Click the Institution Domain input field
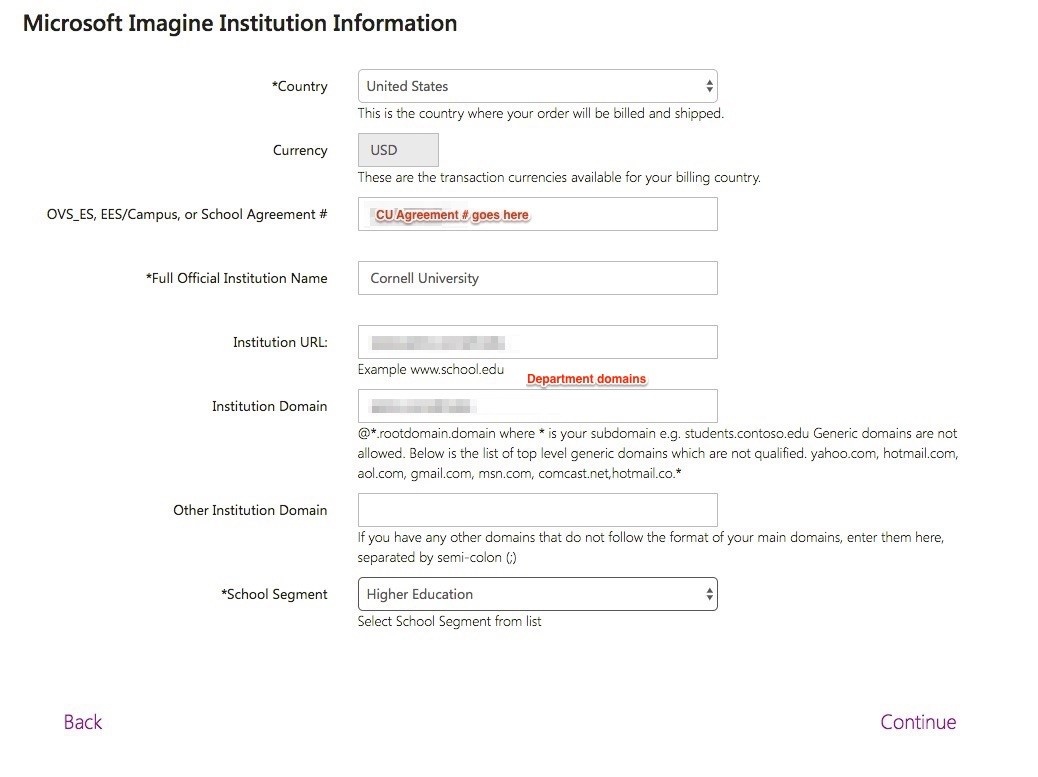1038x777 pixels. coord(538,406)
